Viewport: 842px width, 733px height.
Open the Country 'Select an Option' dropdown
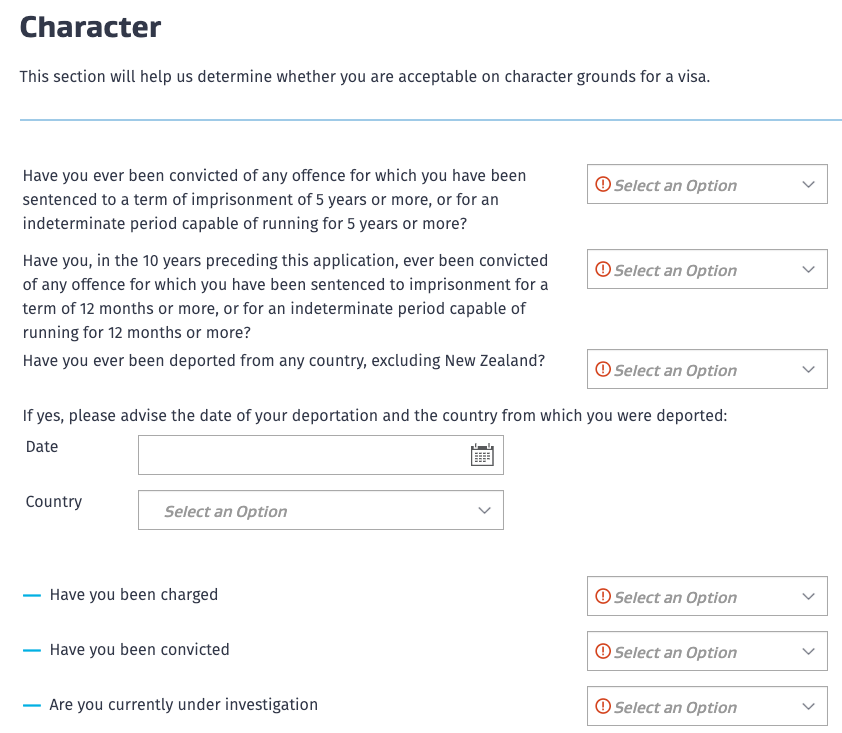click(x=320, y=511)
